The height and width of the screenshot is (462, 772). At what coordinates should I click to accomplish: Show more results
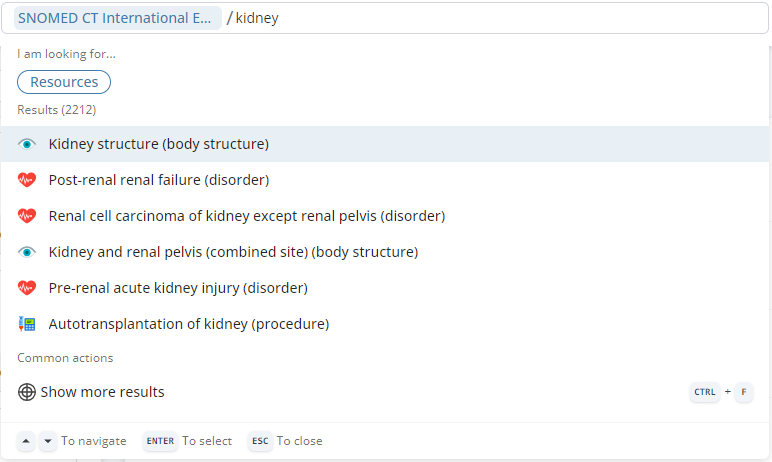102,392
